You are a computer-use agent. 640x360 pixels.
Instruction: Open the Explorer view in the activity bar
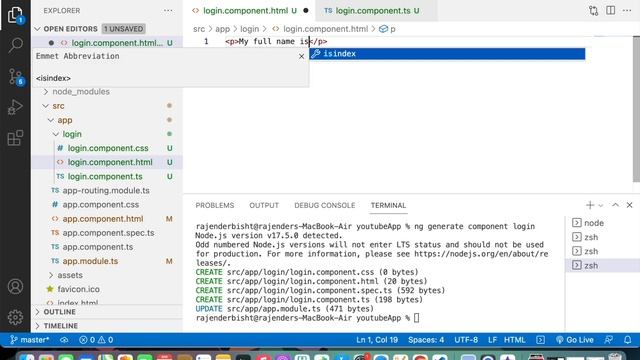pyautogui.click(x=15, y=15)
